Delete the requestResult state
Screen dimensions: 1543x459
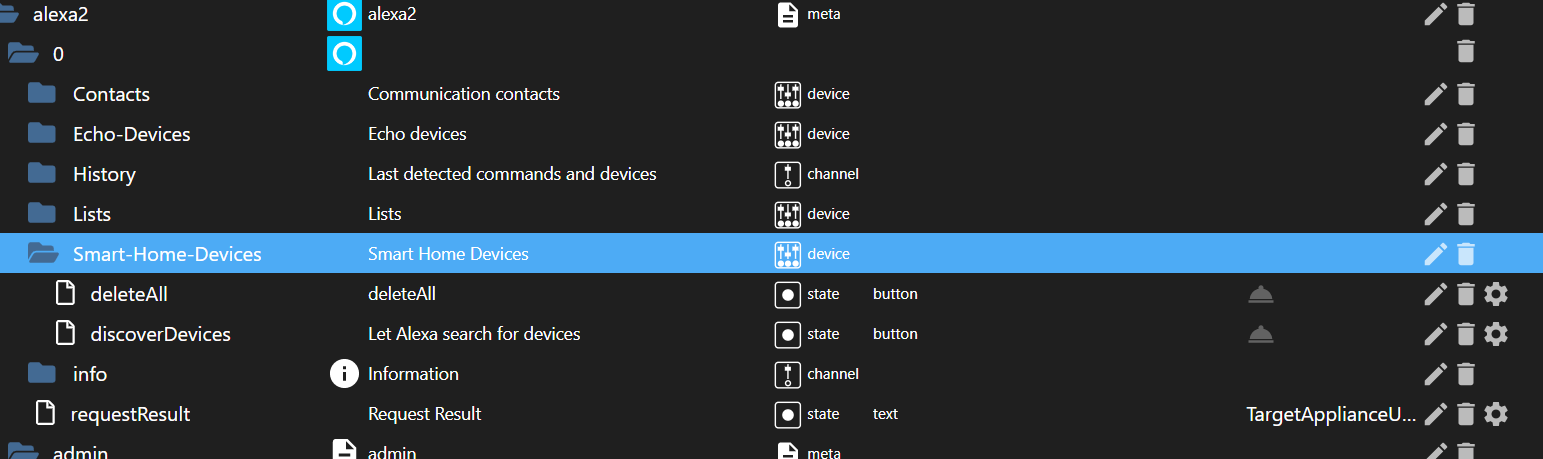(x=1465, y=414)
